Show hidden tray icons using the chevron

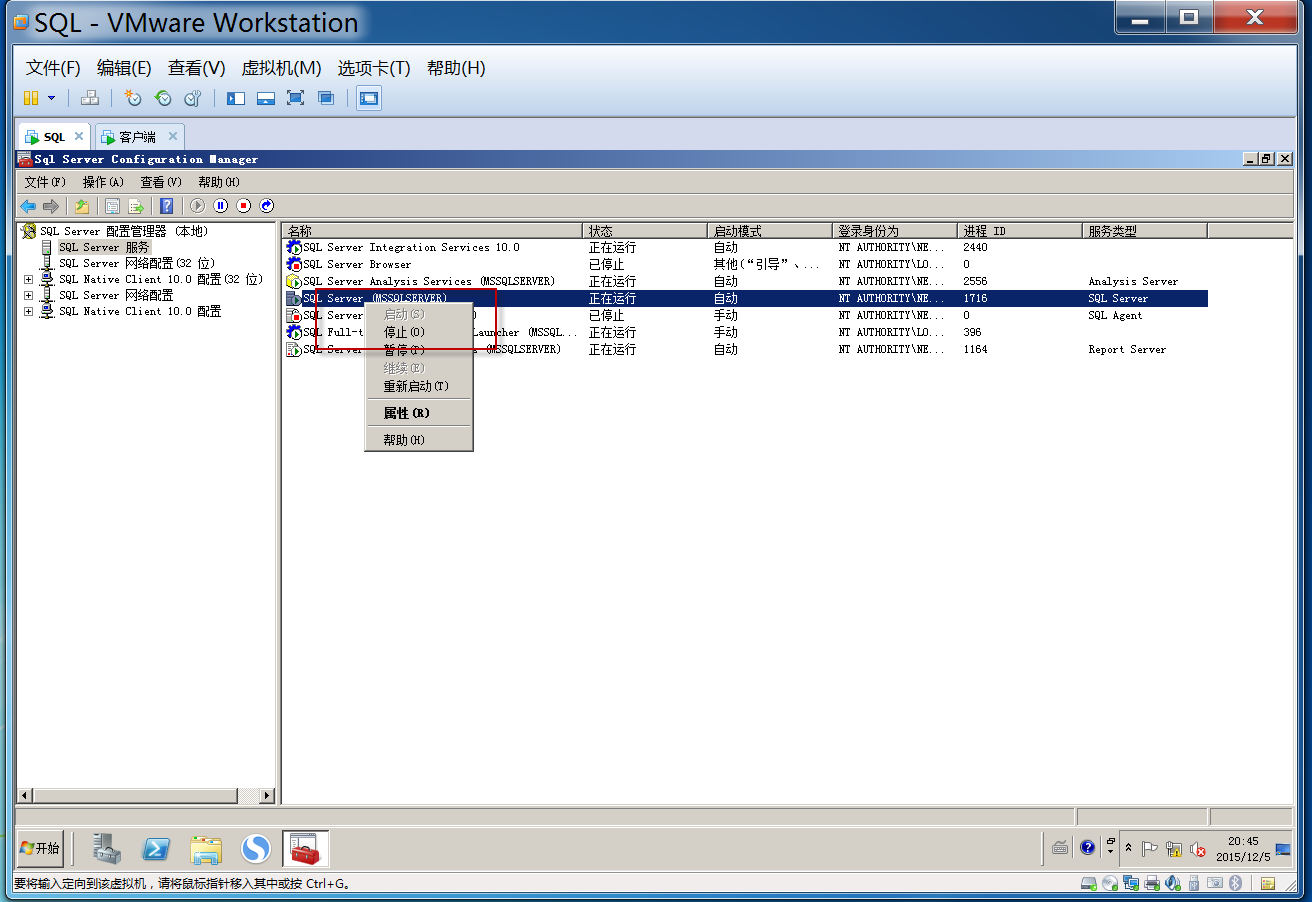(x=1129, y=848)
